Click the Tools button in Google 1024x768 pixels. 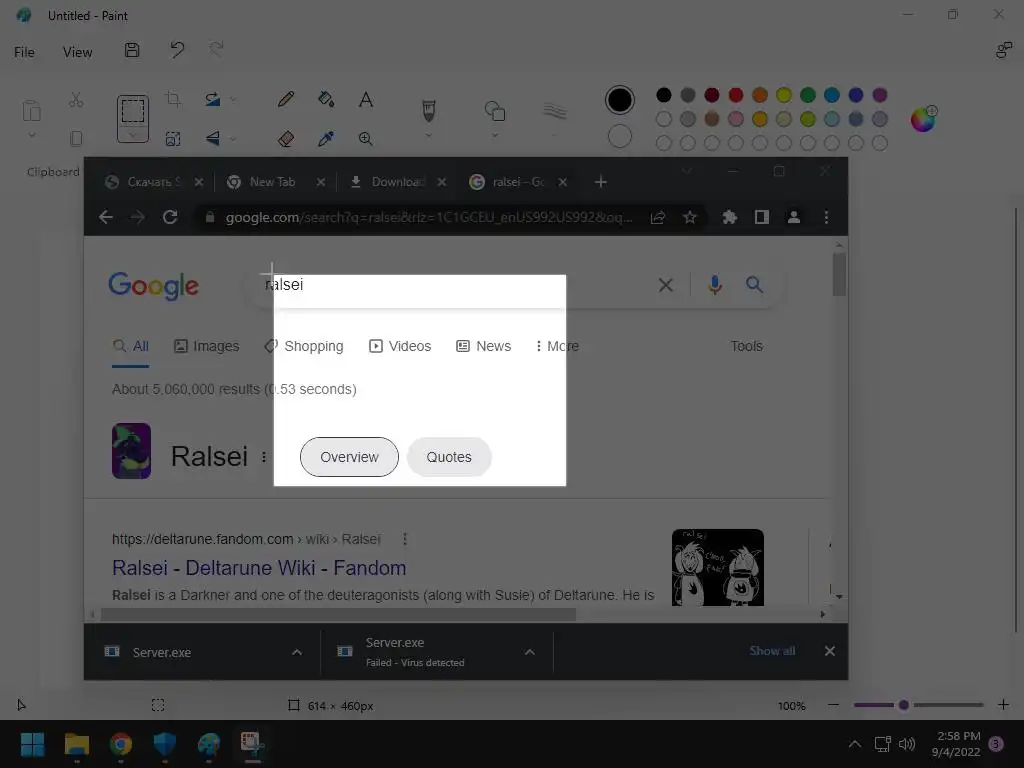[x=746, y=346]
